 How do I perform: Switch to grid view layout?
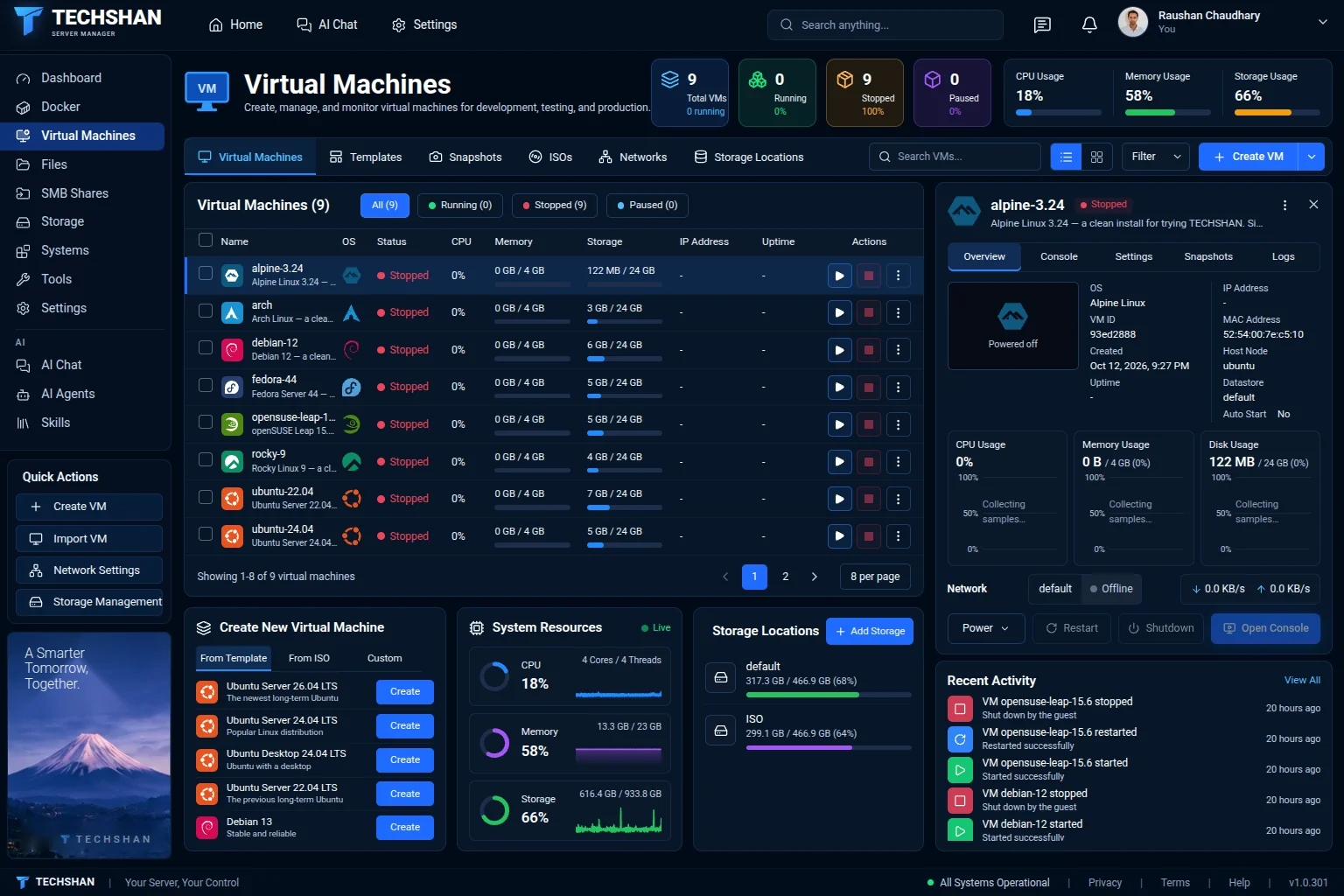[x=1096, y=157]
